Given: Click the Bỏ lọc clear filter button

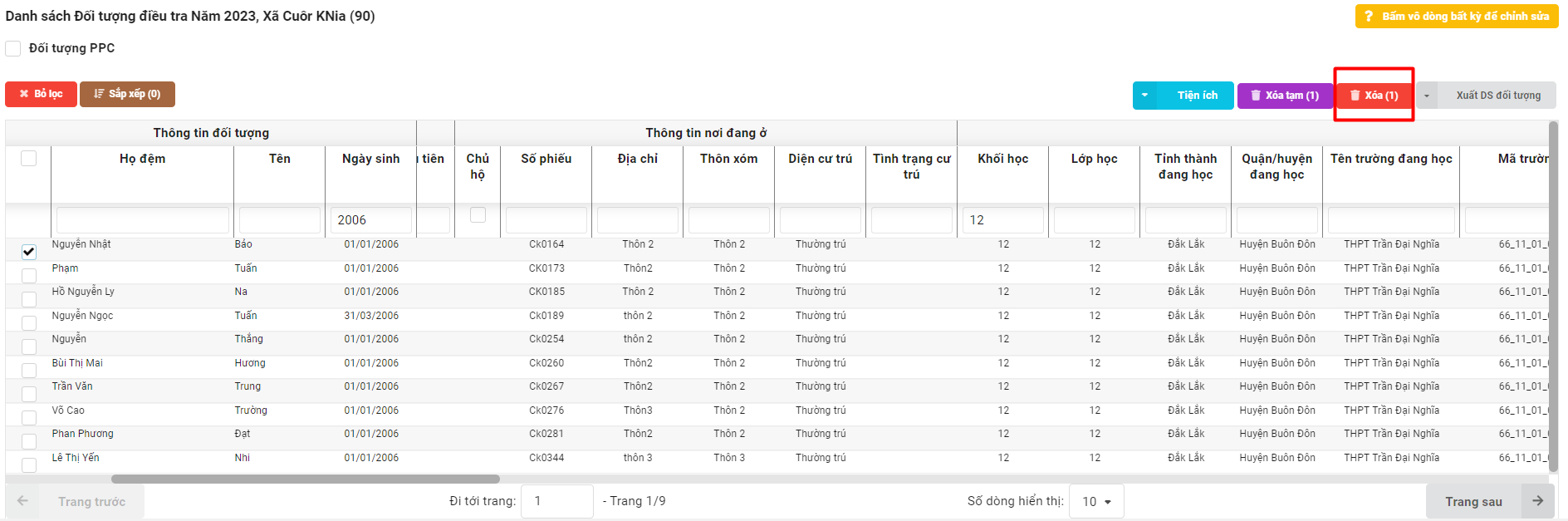Looking at the screenshot, I should click(x=41, y=94).
